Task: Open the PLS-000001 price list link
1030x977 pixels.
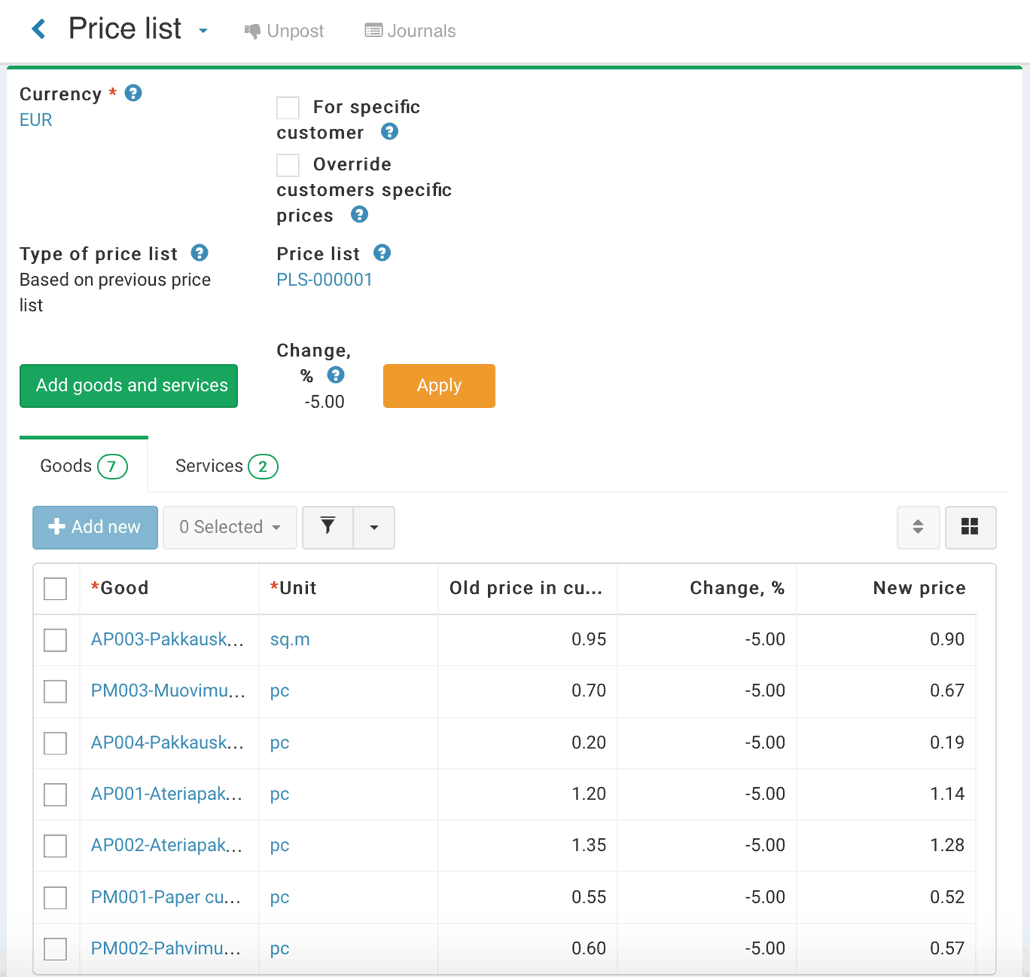Action: [324, 279]
